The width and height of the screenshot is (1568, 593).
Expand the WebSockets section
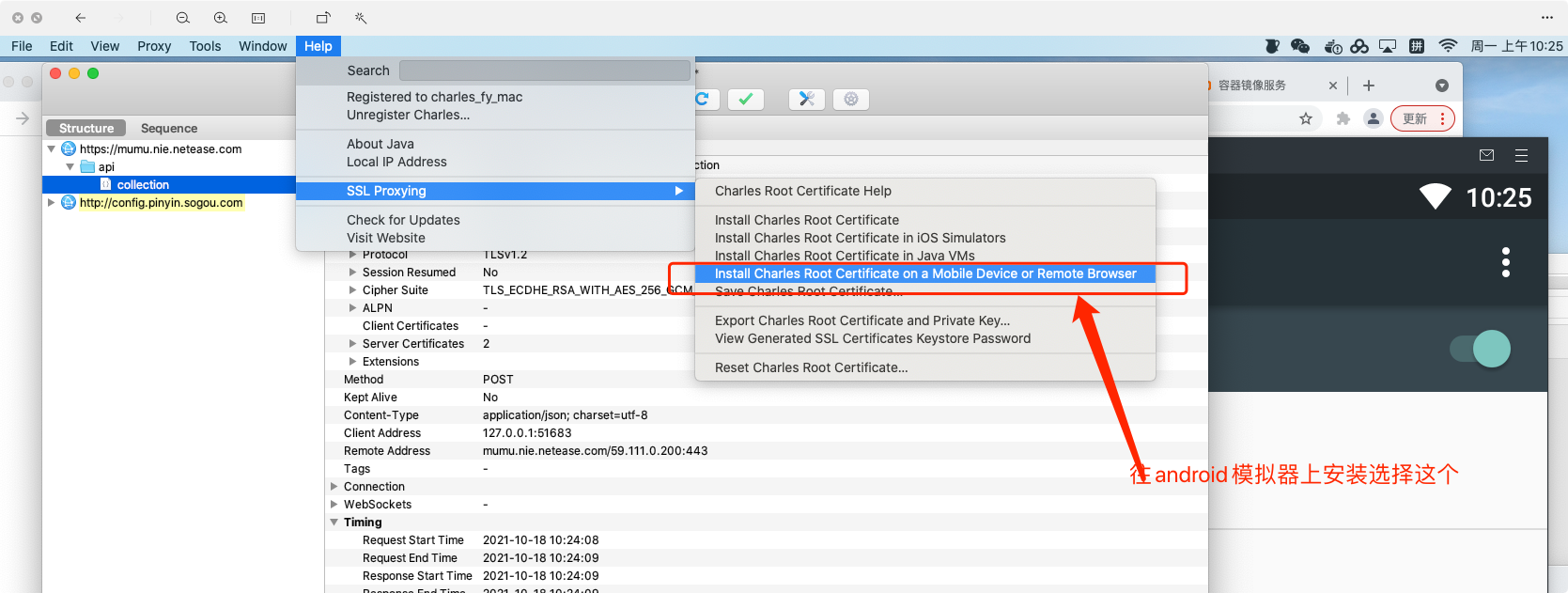(334, 505)
